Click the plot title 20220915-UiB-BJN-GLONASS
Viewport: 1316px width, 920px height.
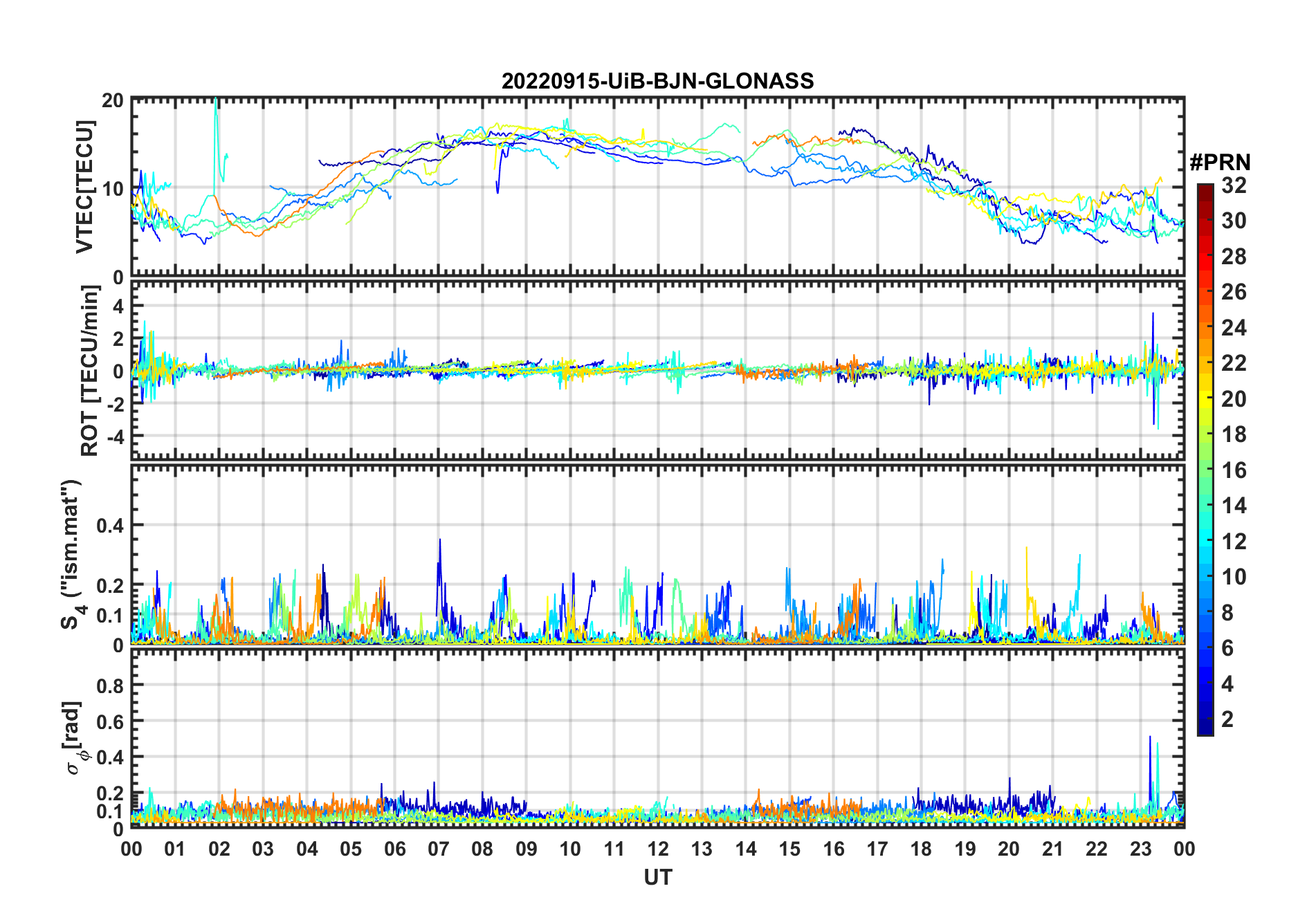[657, 82]
